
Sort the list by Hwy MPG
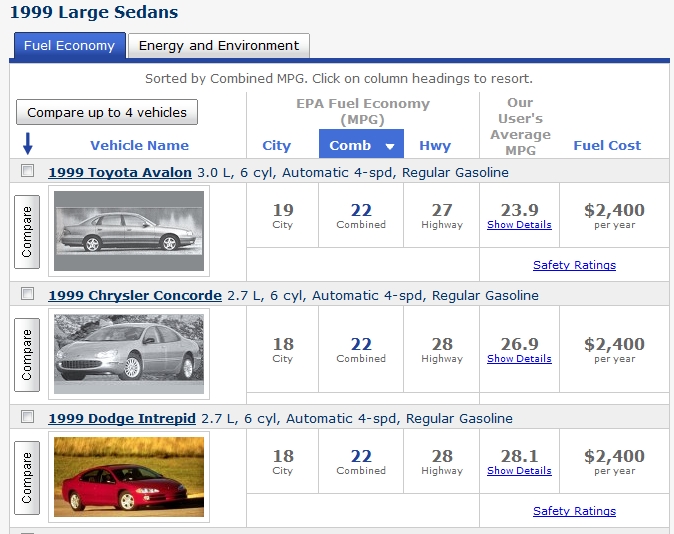click(435, 145)
